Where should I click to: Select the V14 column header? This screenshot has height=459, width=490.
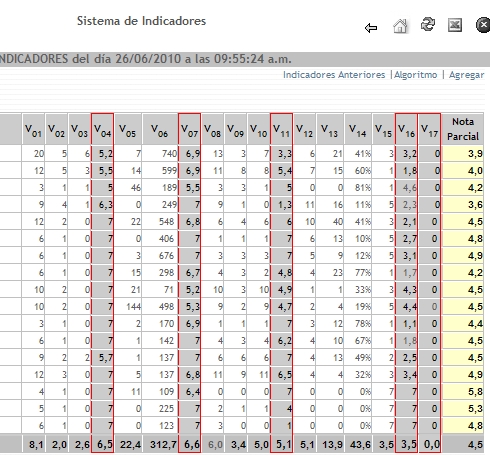click(x=358, y=129)
